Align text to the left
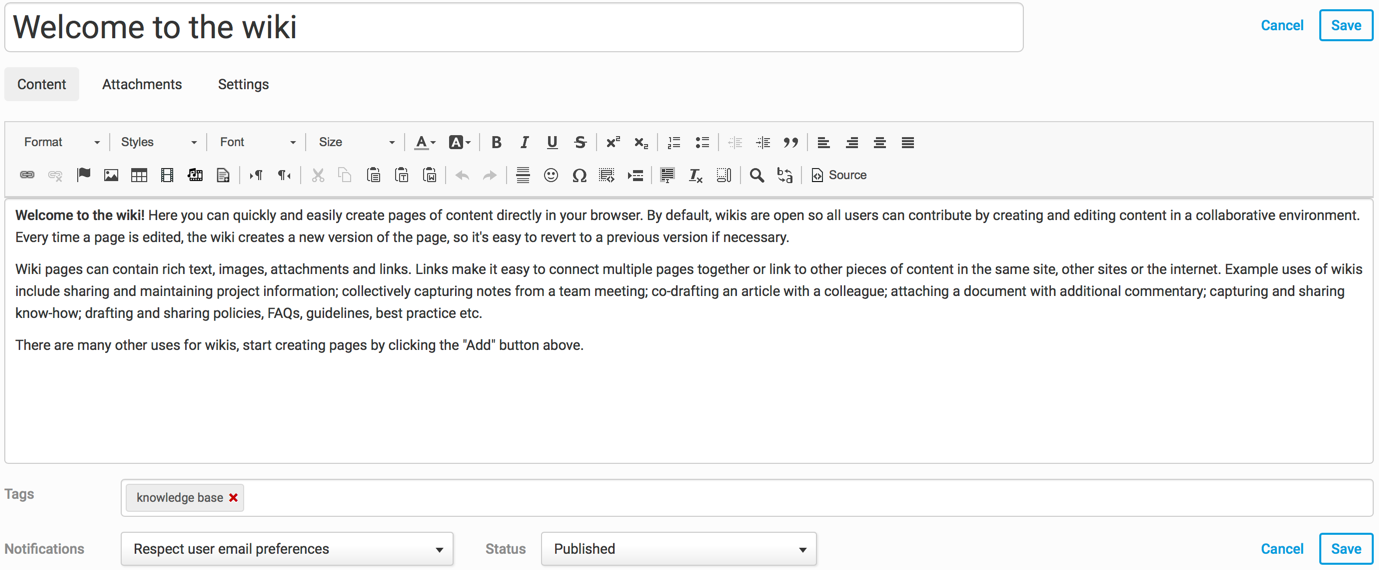The height and width of the screenshot is (570, 1379). click(x=824, y=142)
